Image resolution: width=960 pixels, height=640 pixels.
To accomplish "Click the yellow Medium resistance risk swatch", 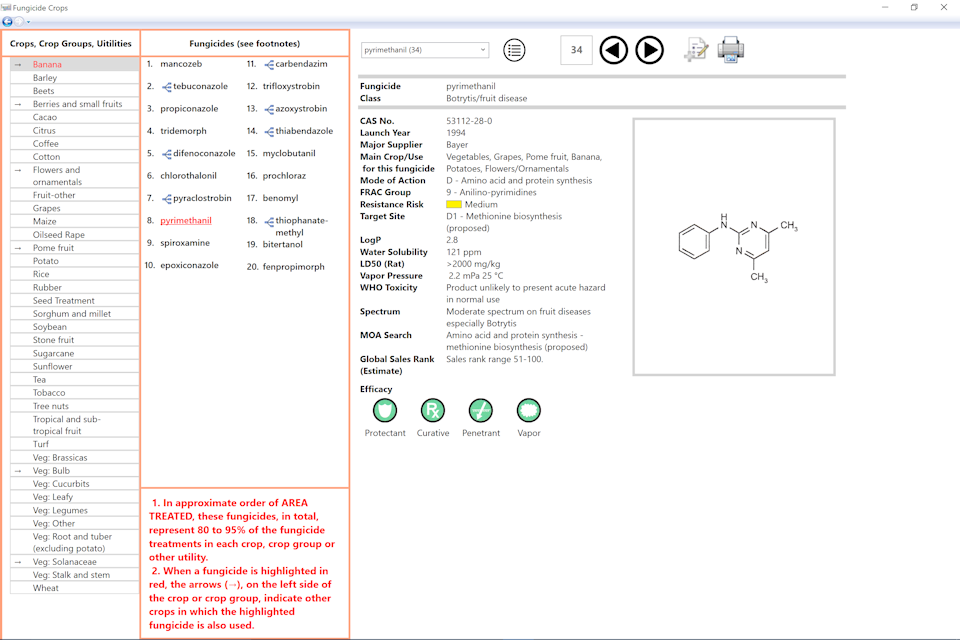I will click(453, 205).
